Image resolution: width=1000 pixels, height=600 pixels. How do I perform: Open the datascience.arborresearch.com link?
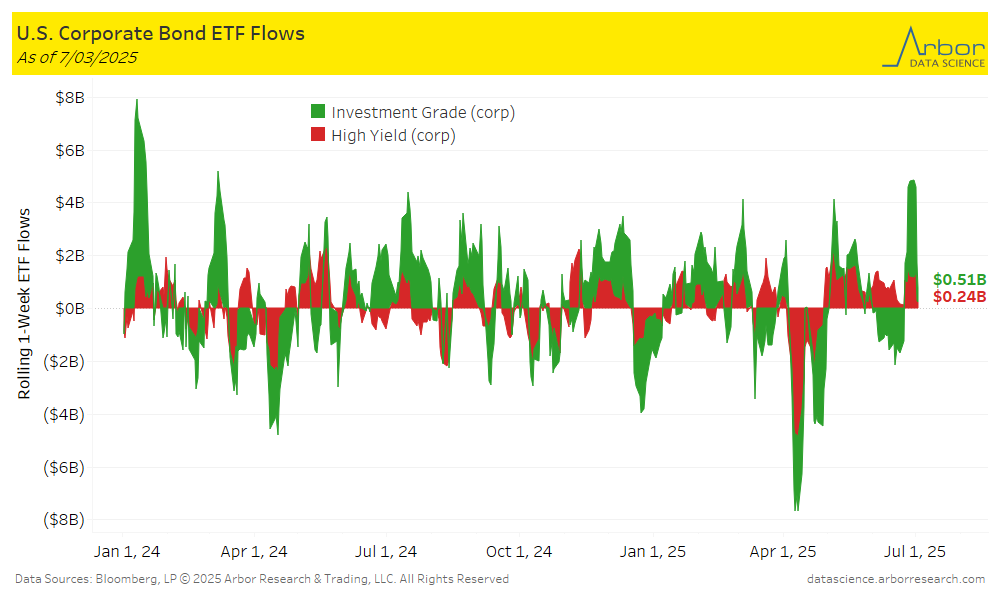click(895, 579)
